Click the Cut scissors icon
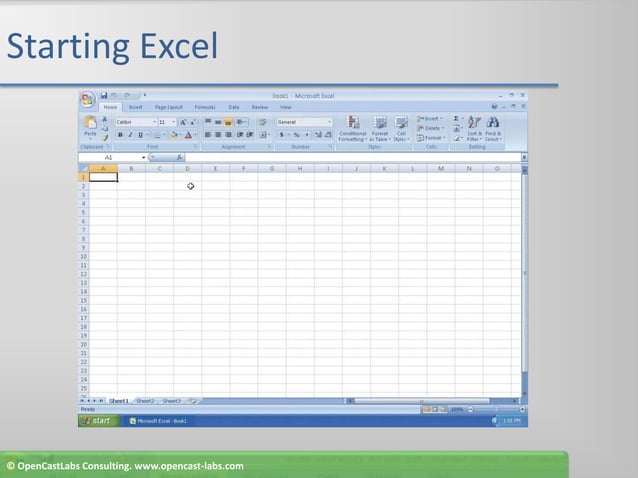Image resolution: width=638 pixels, height=478 pixels. pyautogui.click(x=105, y=119)
